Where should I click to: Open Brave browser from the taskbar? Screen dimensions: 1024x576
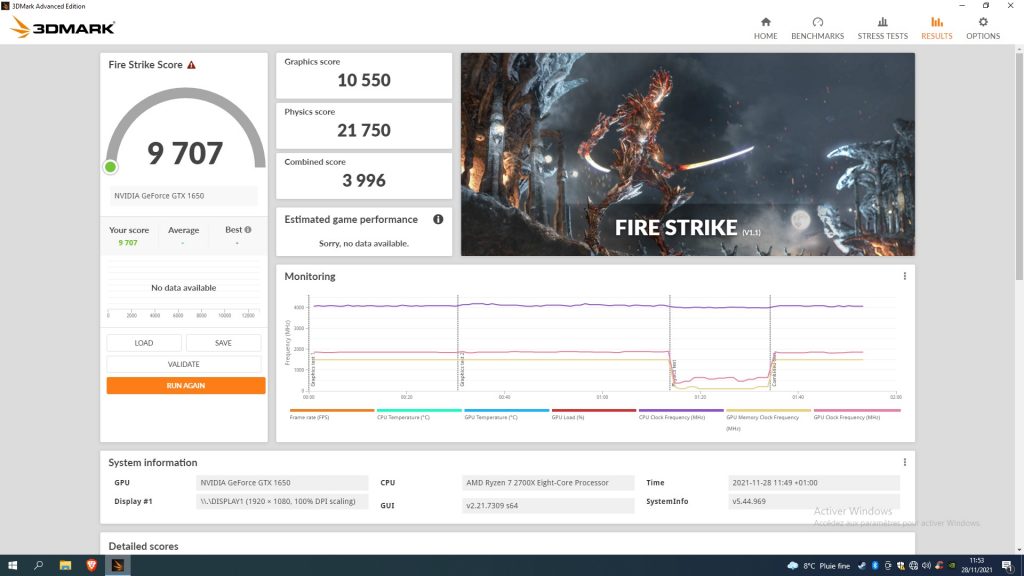coord(91,566)
